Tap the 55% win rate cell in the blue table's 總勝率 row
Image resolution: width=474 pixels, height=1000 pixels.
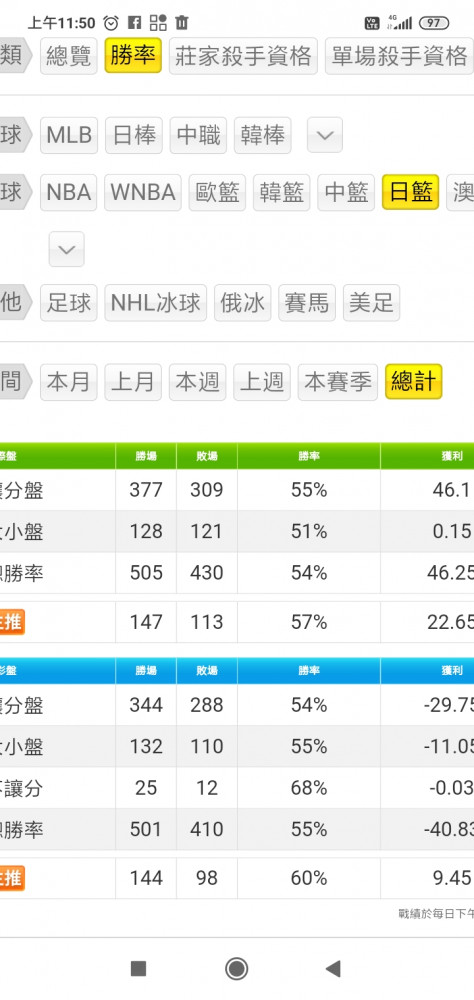click(309, 830)
